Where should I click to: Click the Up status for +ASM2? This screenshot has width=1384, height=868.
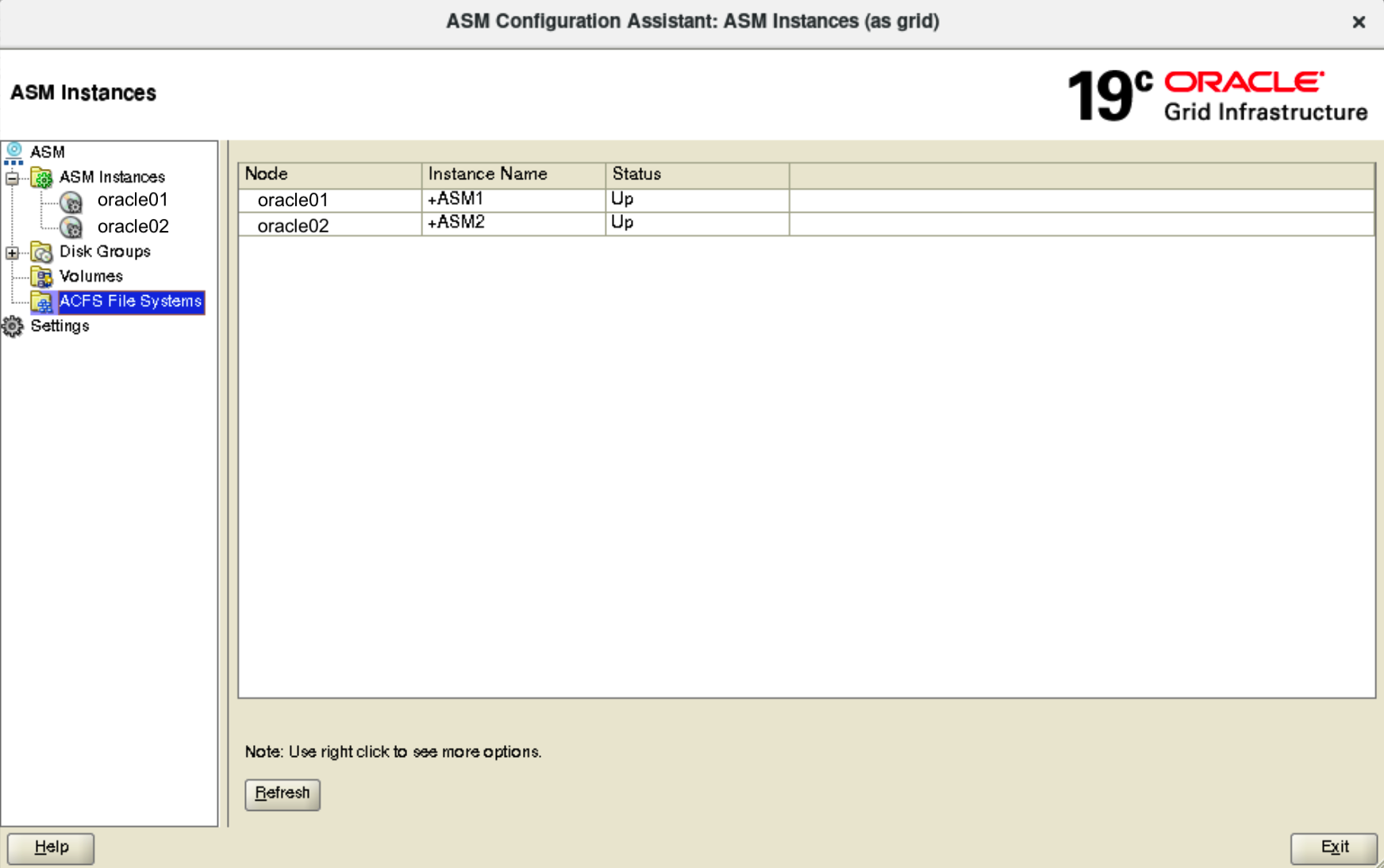click(x=698, y=224)
